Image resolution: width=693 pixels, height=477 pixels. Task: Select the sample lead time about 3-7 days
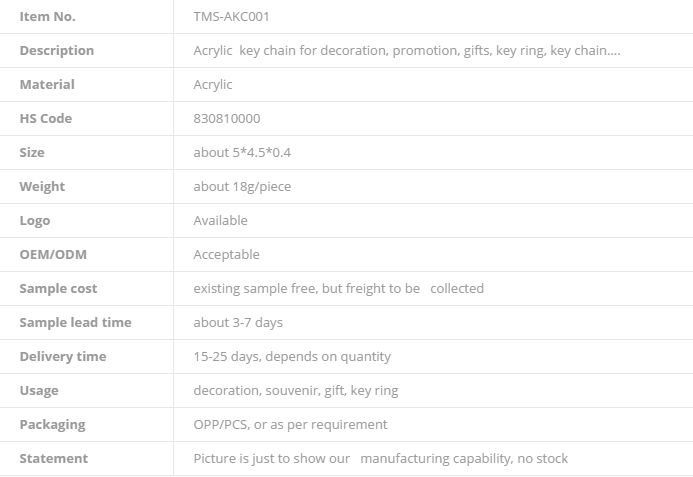(238, 323)
